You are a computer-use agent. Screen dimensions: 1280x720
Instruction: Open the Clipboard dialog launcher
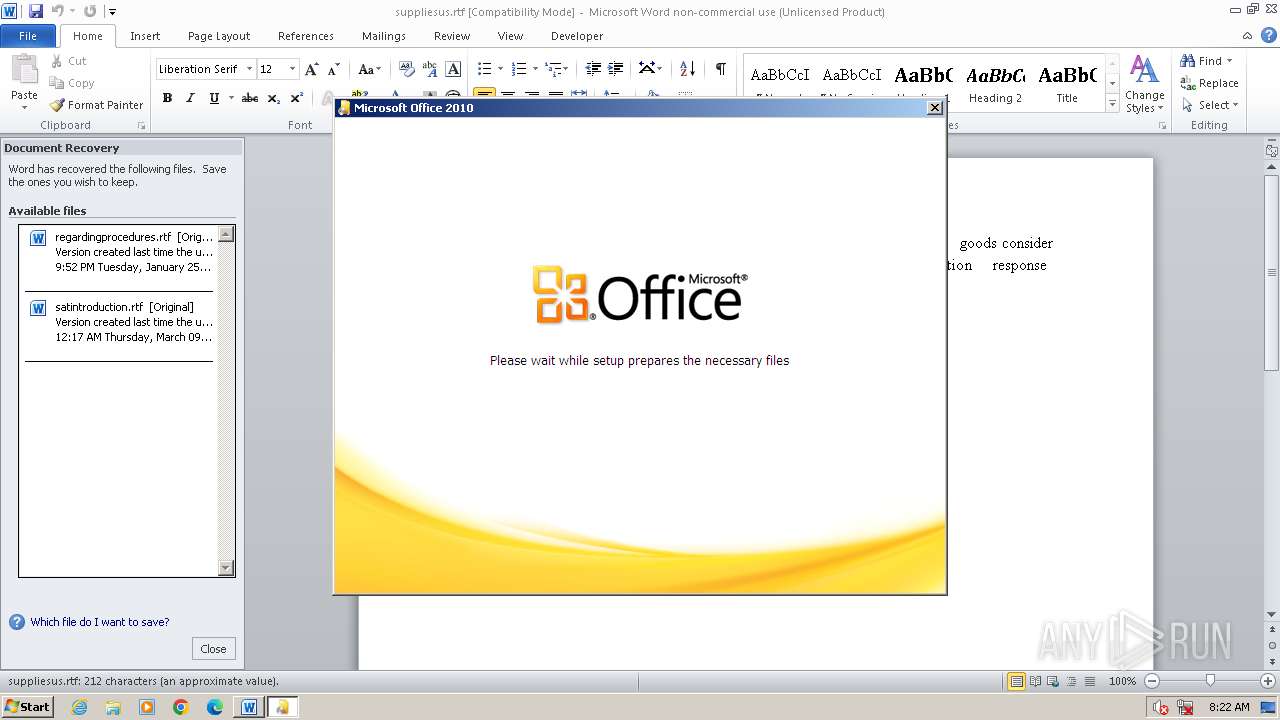141,126
